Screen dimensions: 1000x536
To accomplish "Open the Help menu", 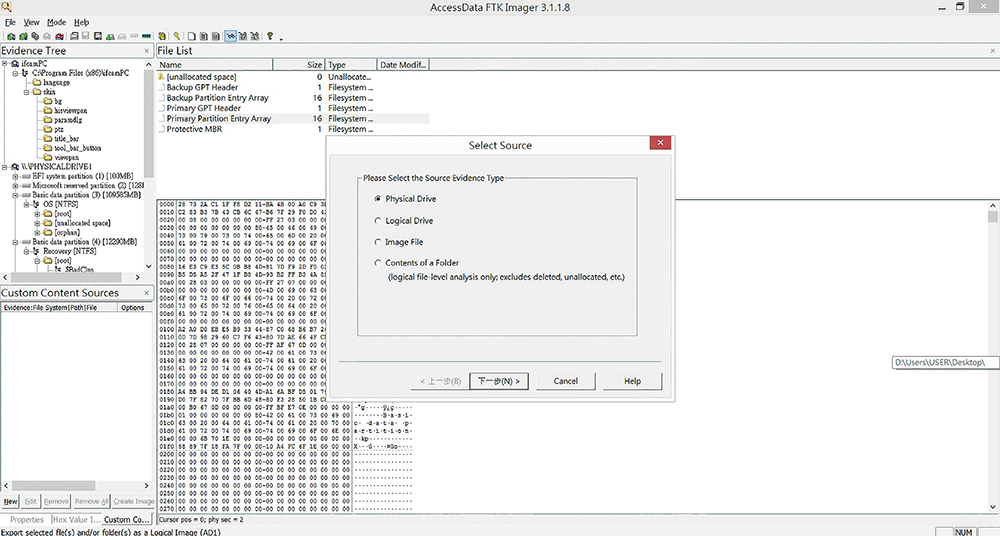I will pyautogui.click(x=82, y=22).
